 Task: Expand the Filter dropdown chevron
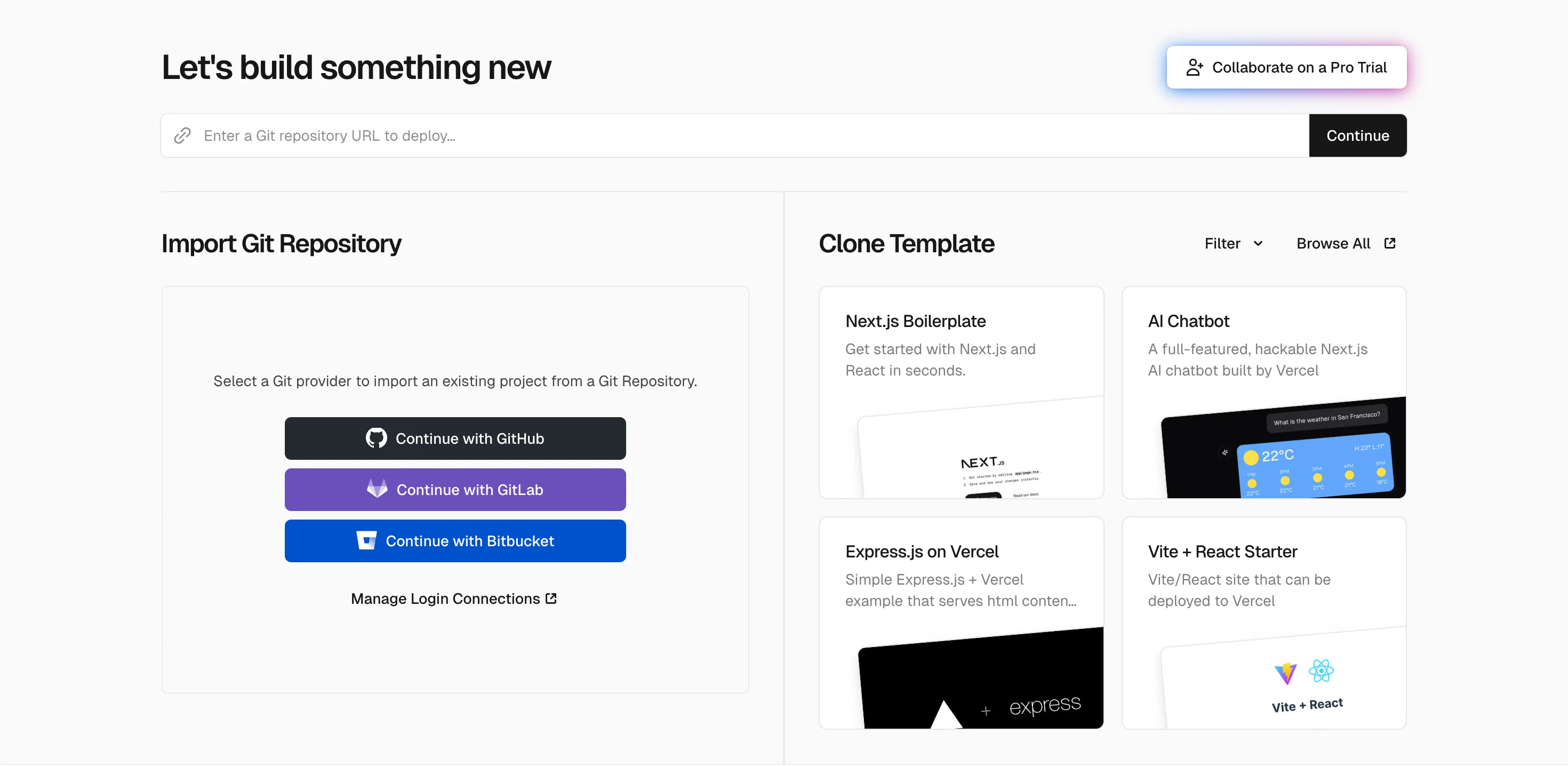pyautogui.click(x=1258, y=244)
